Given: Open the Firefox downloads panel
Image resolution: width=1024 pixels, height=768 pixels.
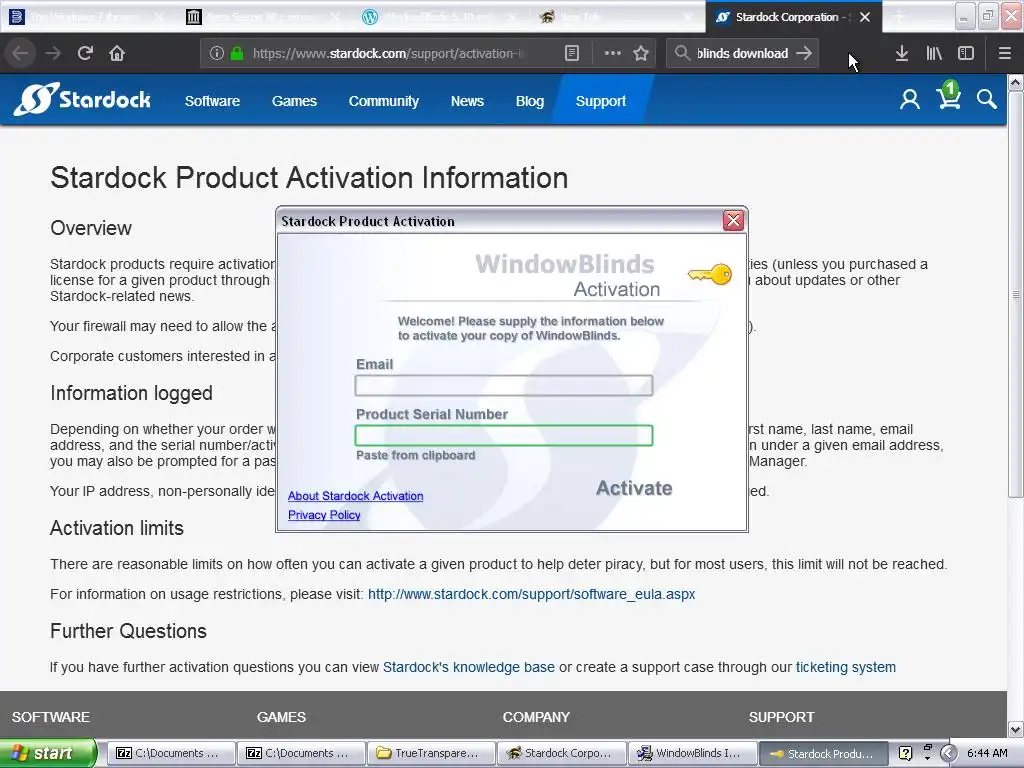Looking at the screenshot, I should pos(901,53).
